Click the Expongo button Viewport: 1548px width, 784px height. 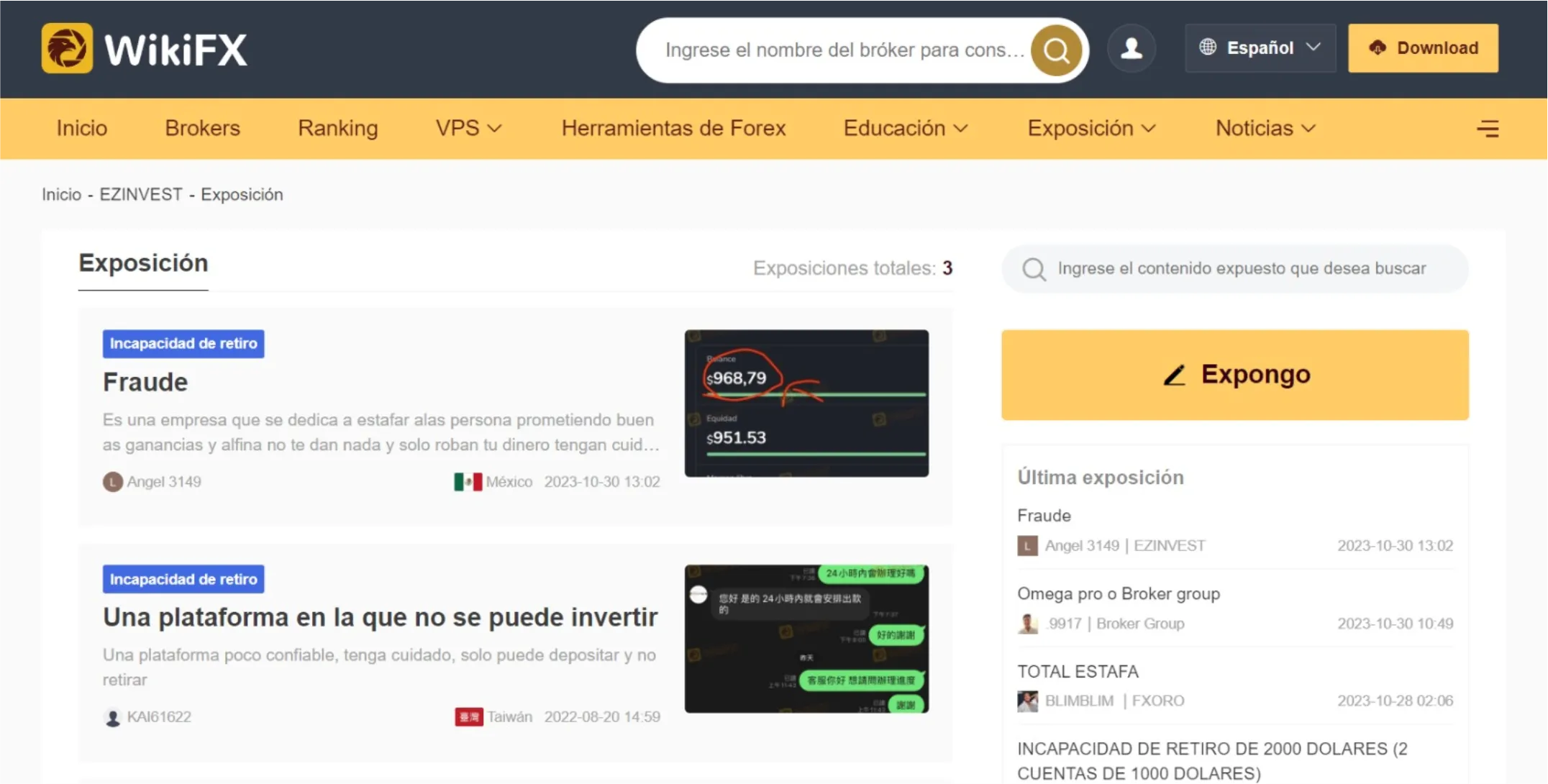tap(1235, 375)
